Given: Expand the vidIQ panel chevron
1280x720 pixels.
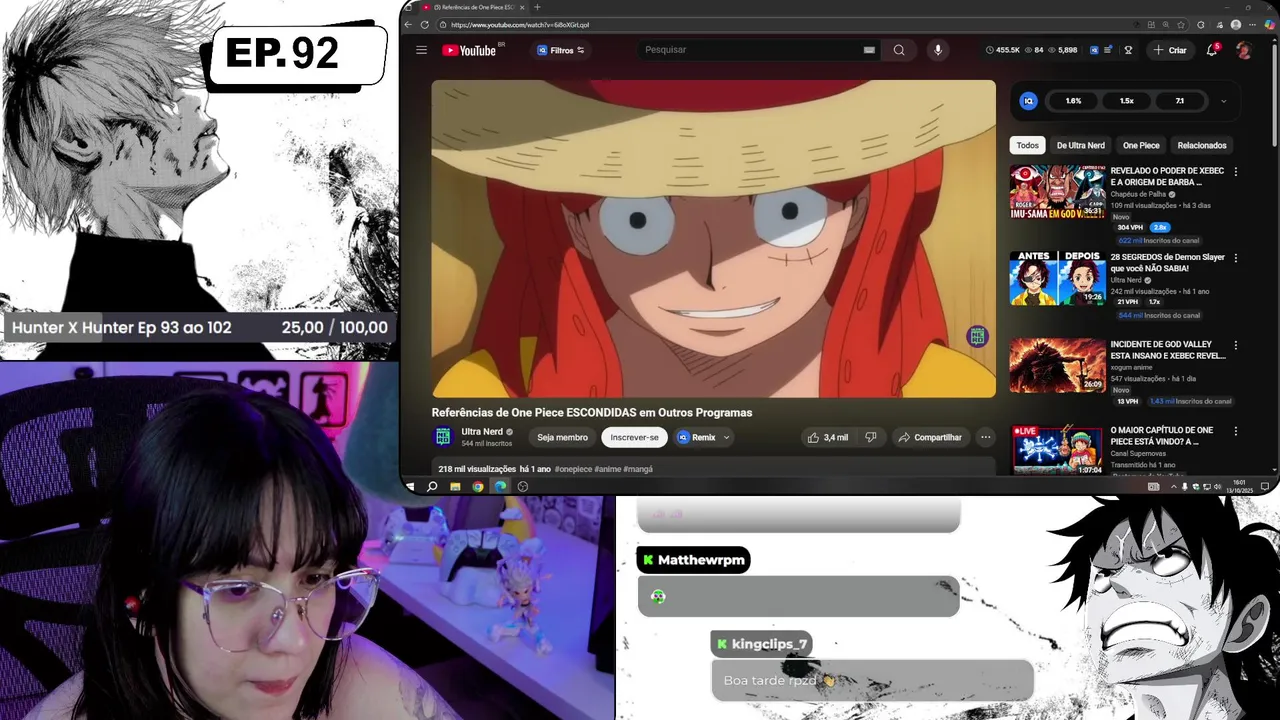Looking at the screenshot, I should tap(1223, 101).
